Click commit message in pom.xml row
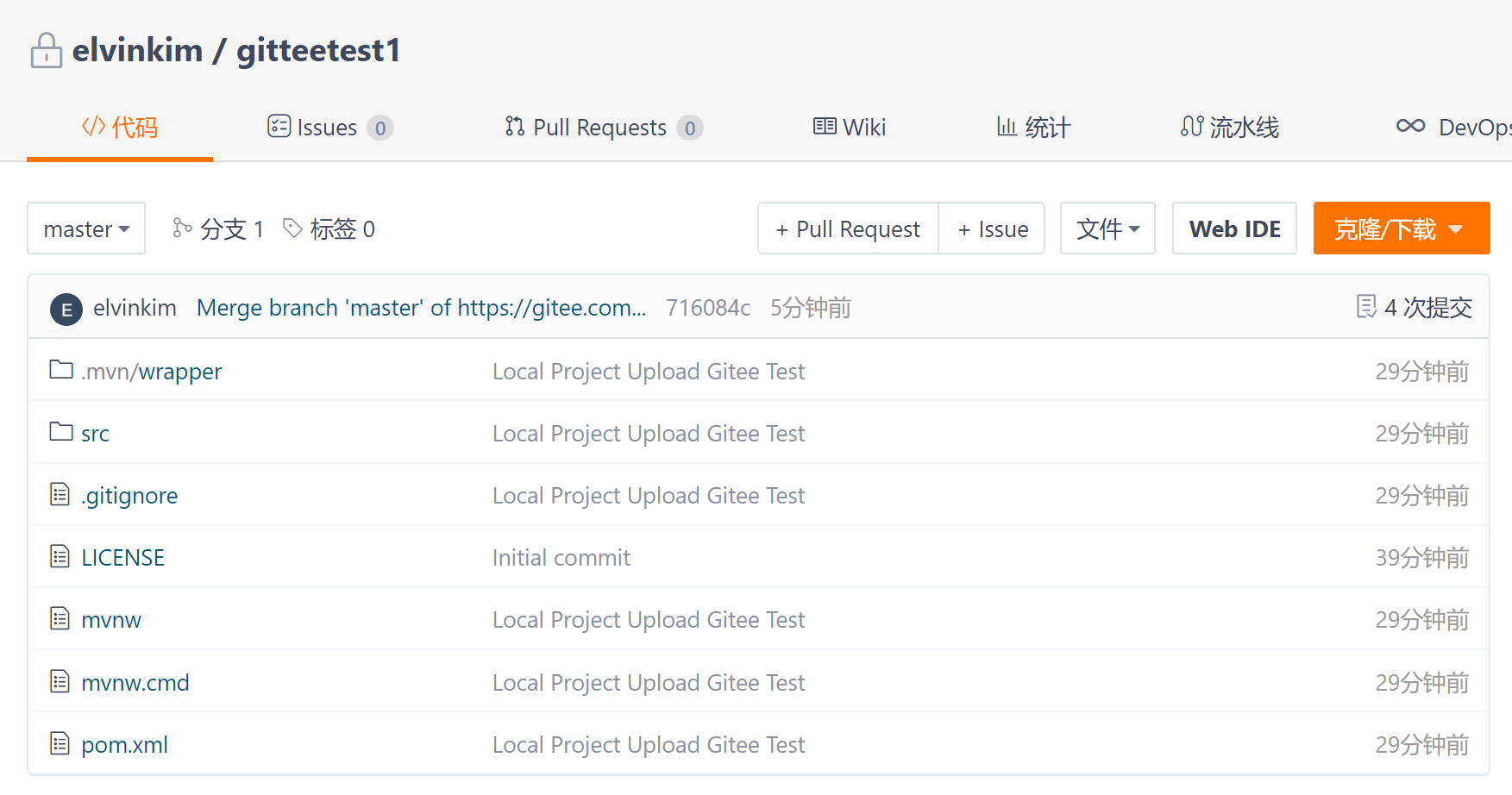Image resolution: width=1512 pixels, height=795 pixels. 649,745
